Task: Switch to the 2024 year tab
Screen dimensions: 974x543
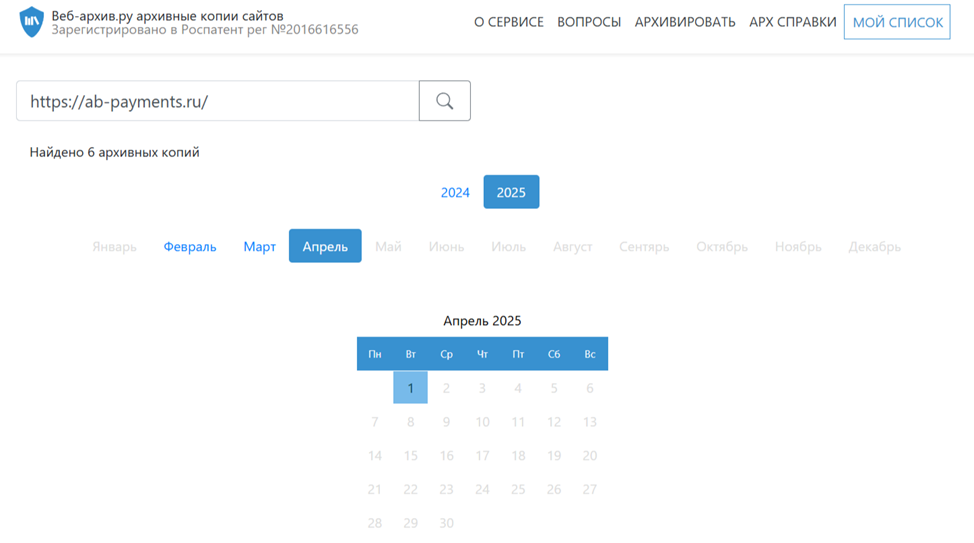Action: pyautogui.click(x=455, y=192)
